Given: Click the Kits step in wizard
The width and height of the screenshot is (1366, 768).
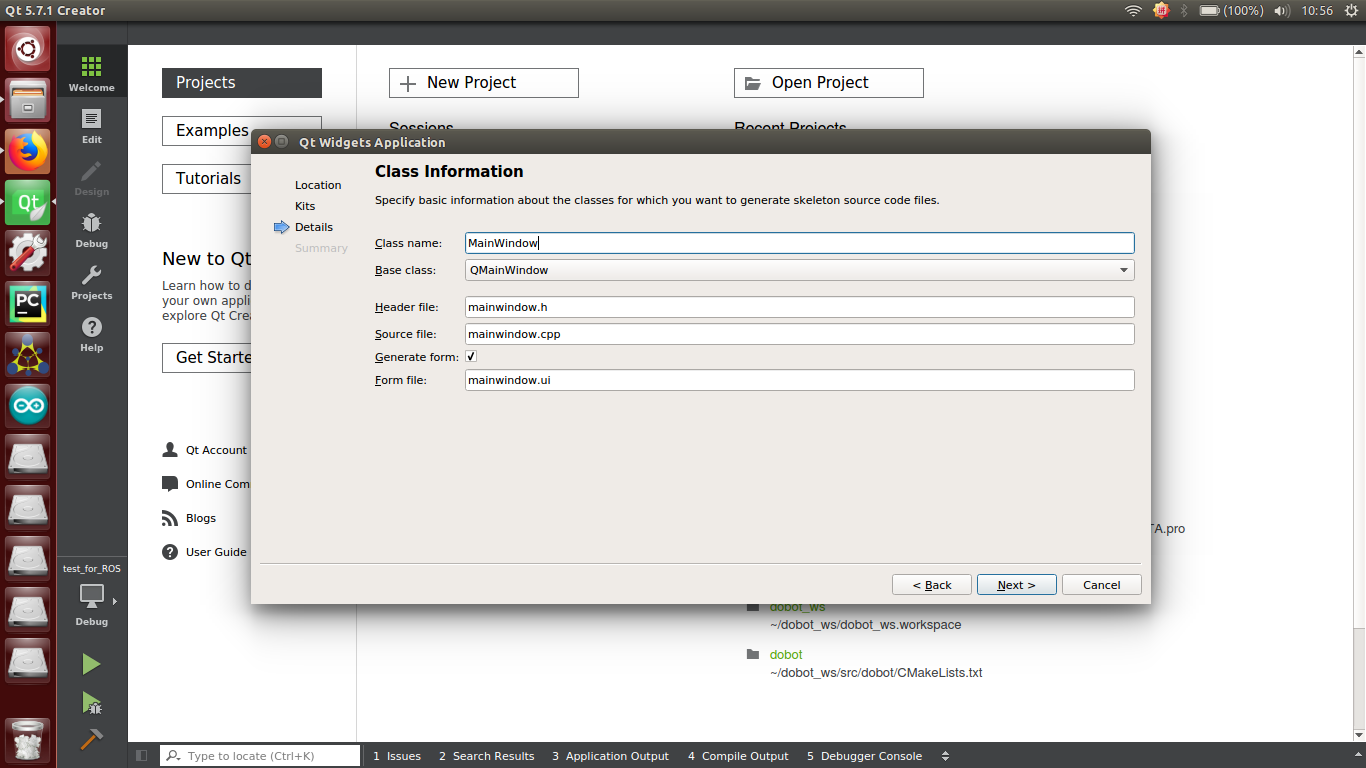Looking at the screenshot, I should 305,206.
